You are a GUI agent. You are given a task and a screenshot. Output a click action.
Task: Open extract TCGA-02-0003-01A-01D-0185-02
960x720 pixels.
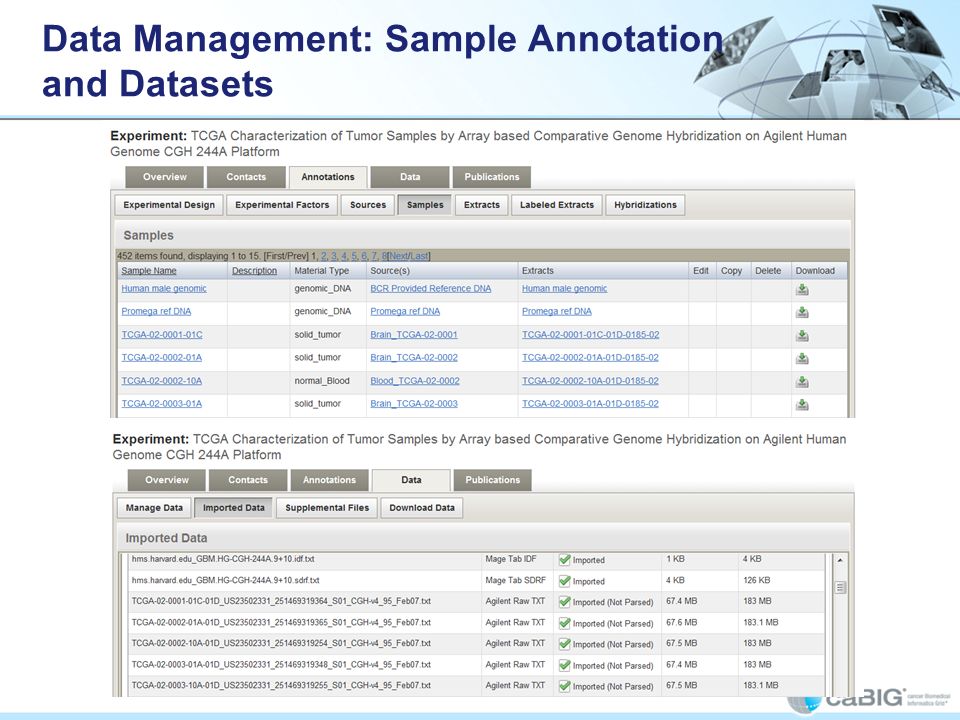(590, 404)
